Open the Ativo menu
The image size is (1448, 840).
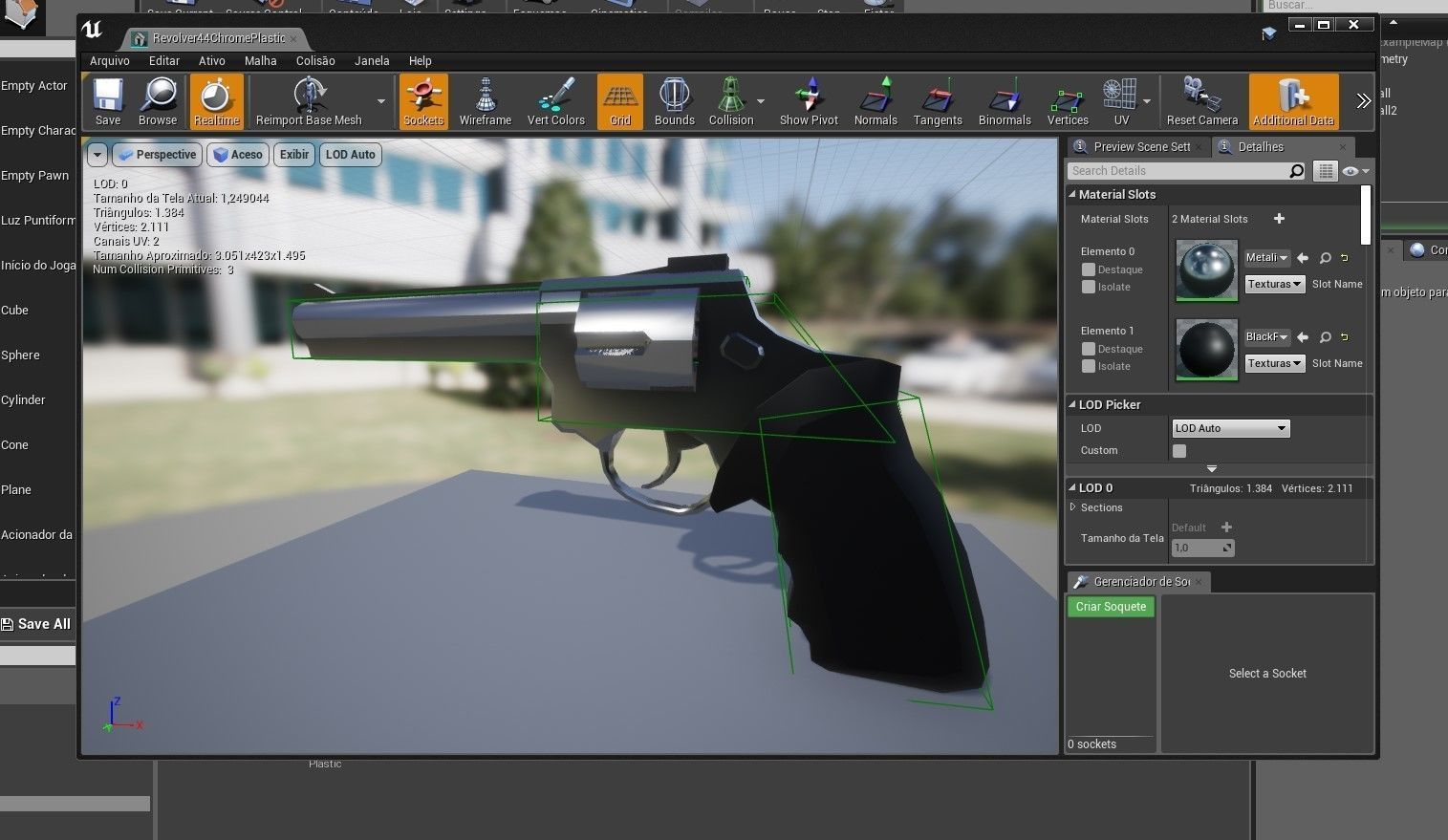point(212,60)
